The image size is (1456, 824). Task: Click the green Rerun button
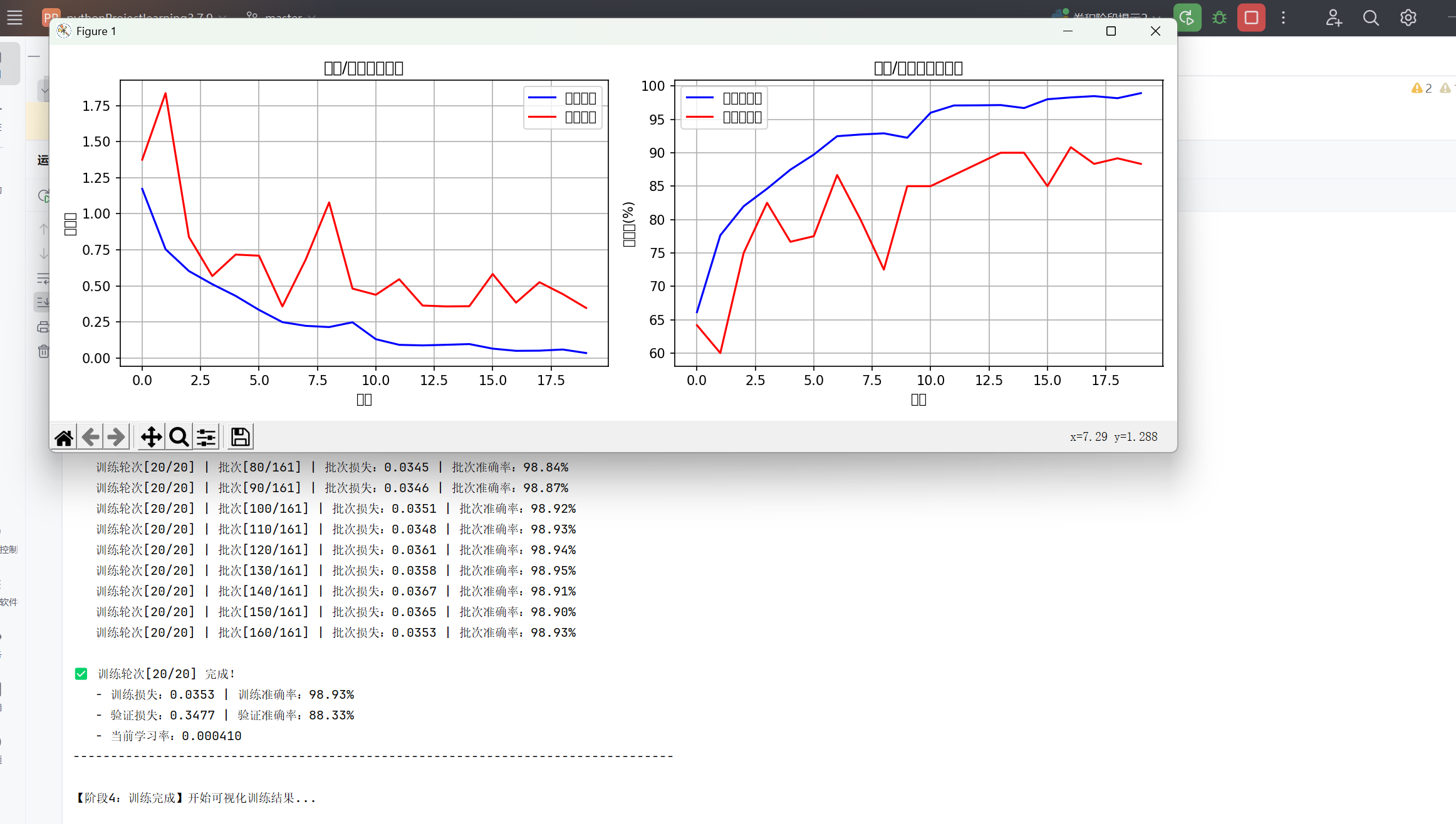(1187, 18)
